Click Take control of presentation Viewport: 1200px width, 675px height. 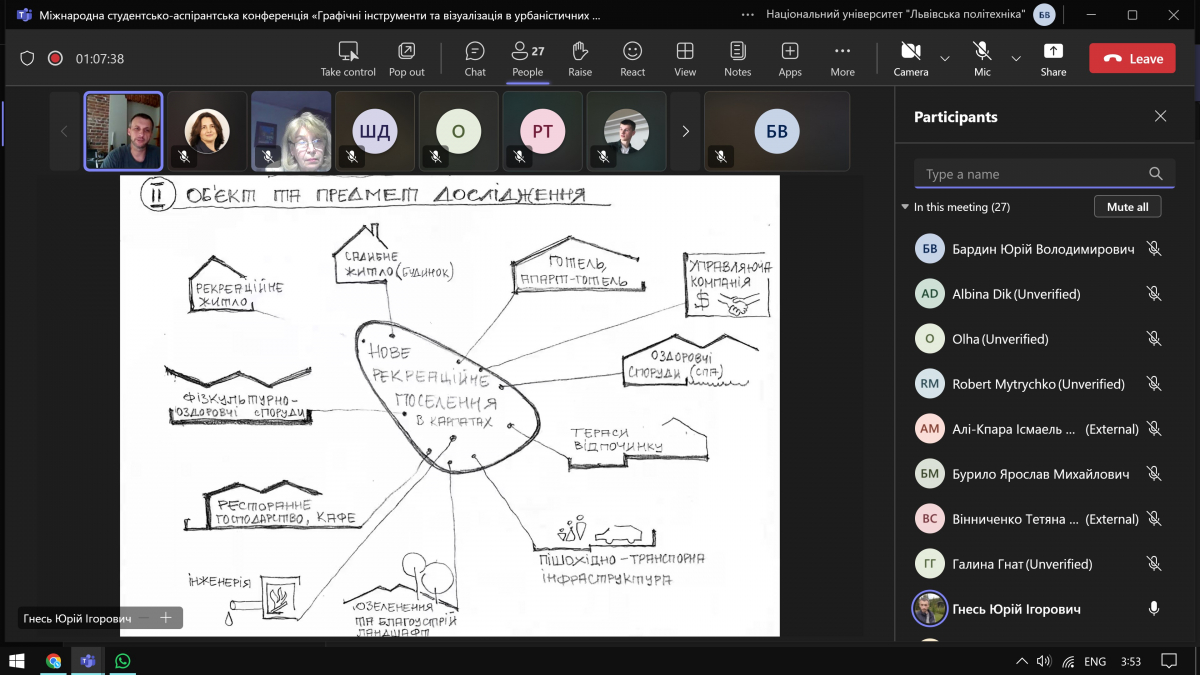tap(348, 58)
